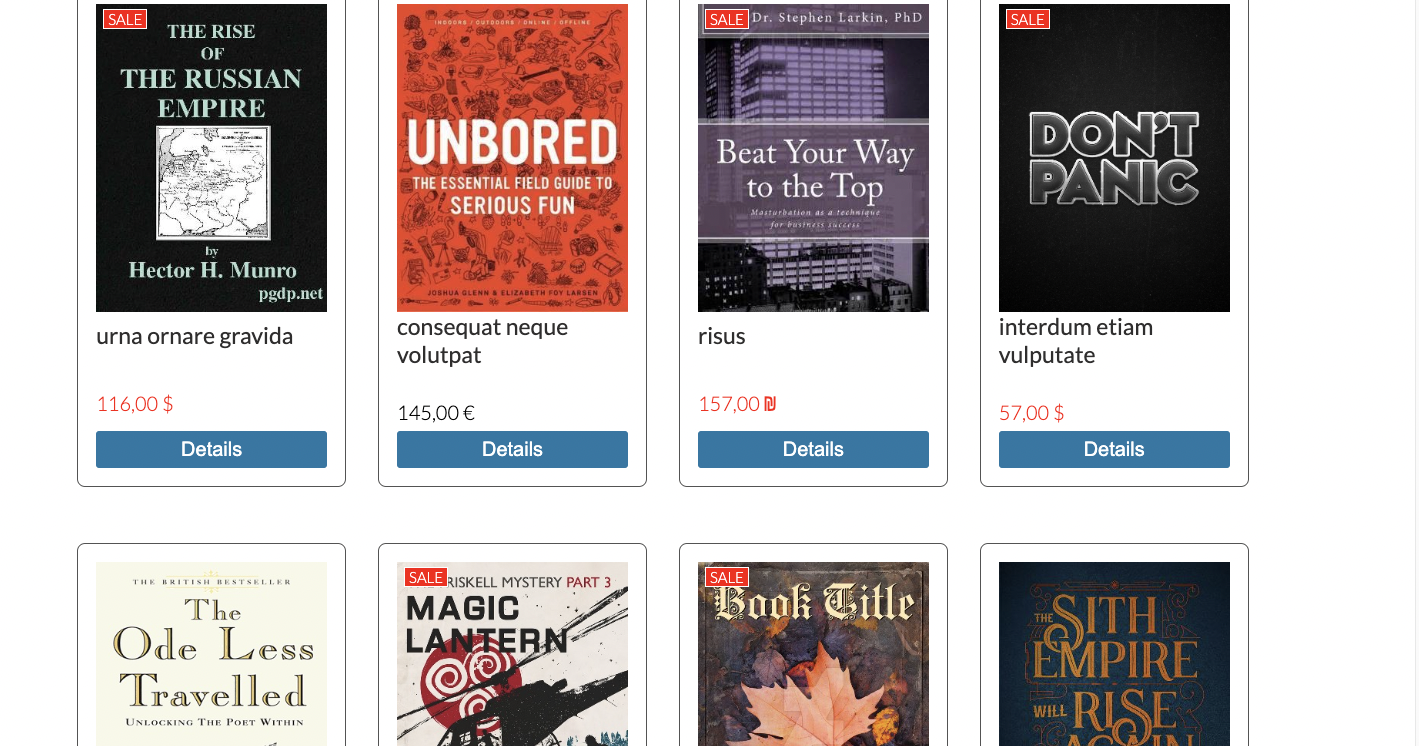Screen dimensions: 1419x746
Task: Open the urna ornare gravida title link
Action: (194, 335)
